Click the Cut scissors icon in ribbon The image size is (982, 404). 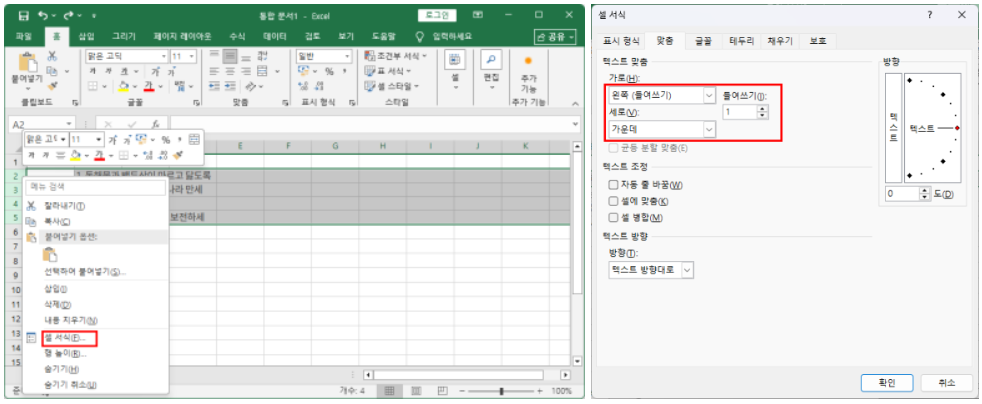(53, 56)
